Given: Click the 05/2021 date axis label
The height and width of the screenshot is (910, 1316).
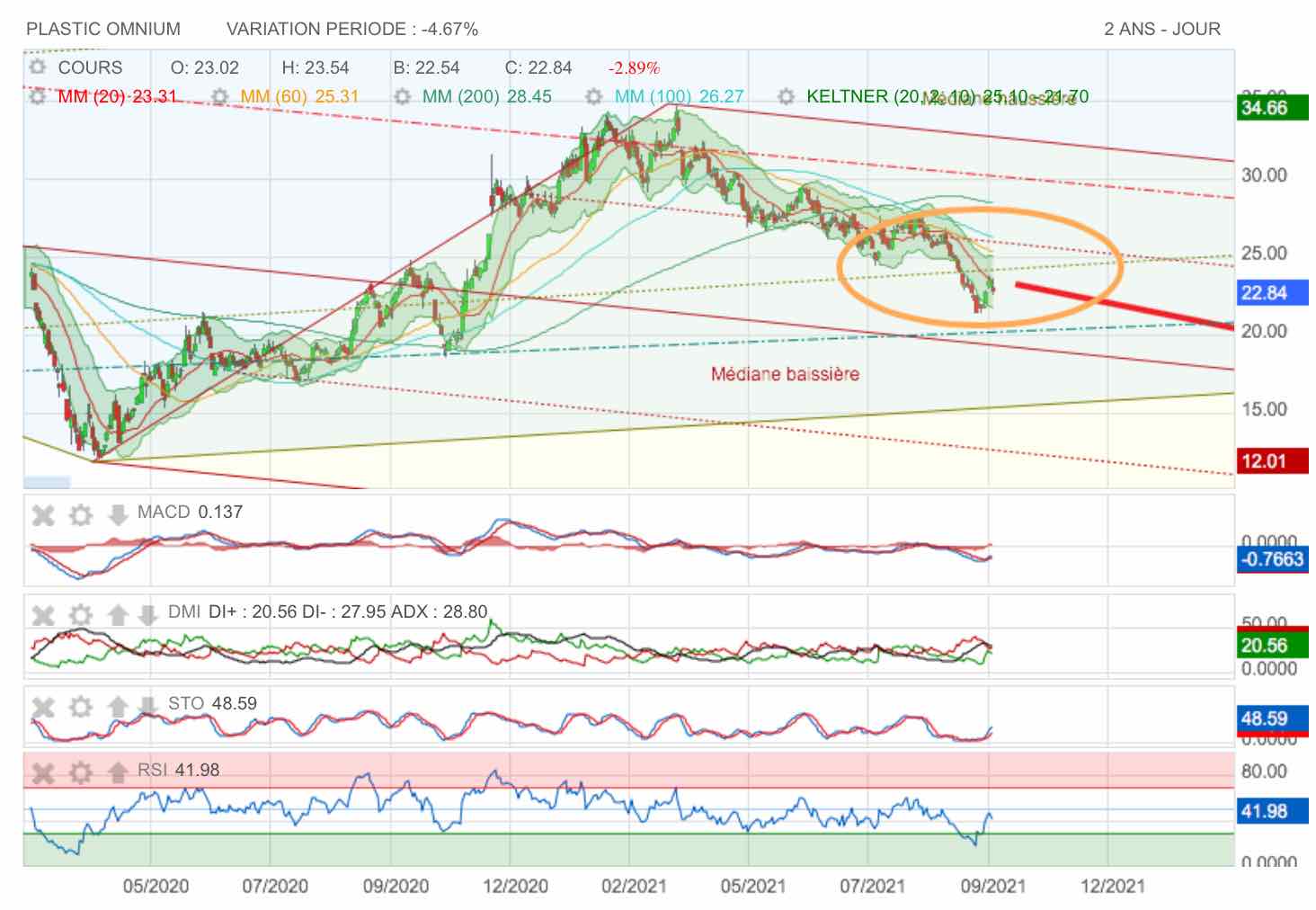Looking at the screenshot, I should (753, 887).
